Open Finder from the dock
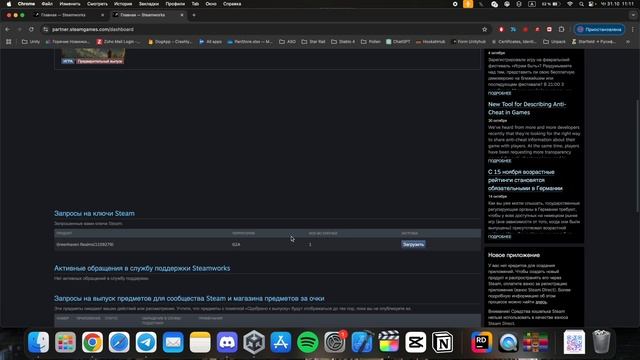640x360 pixels. pos(38,342)
